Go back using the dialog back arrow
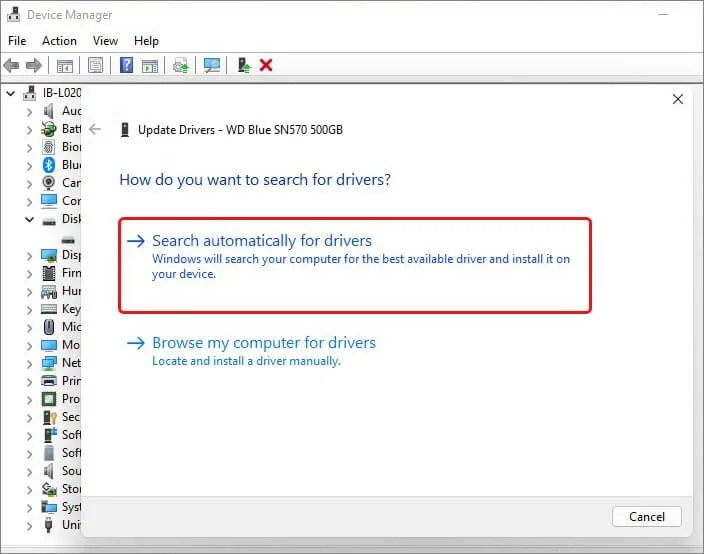Viewport: 704px width, 554px height. tap(95, 130)
